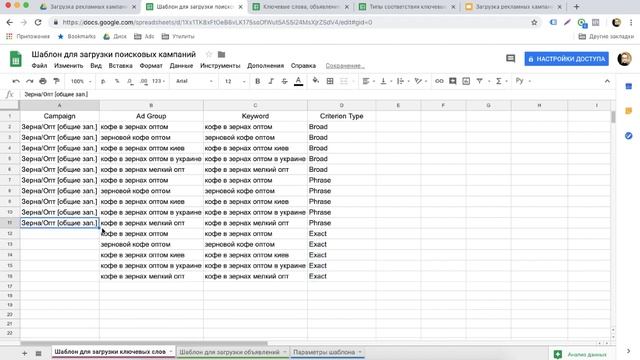The width and height of the screenshot is (640, 360).
Task: Select the Paint format tool
Action: pos(56,81)
